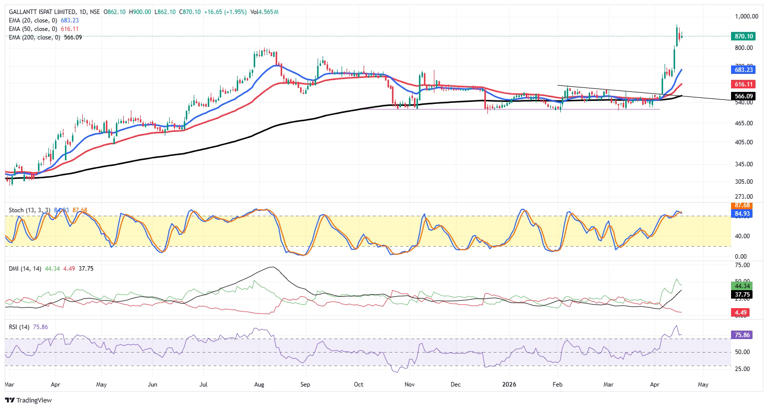Click the Jun label on time axis
The image size is (768, 409).
[152, 385]
